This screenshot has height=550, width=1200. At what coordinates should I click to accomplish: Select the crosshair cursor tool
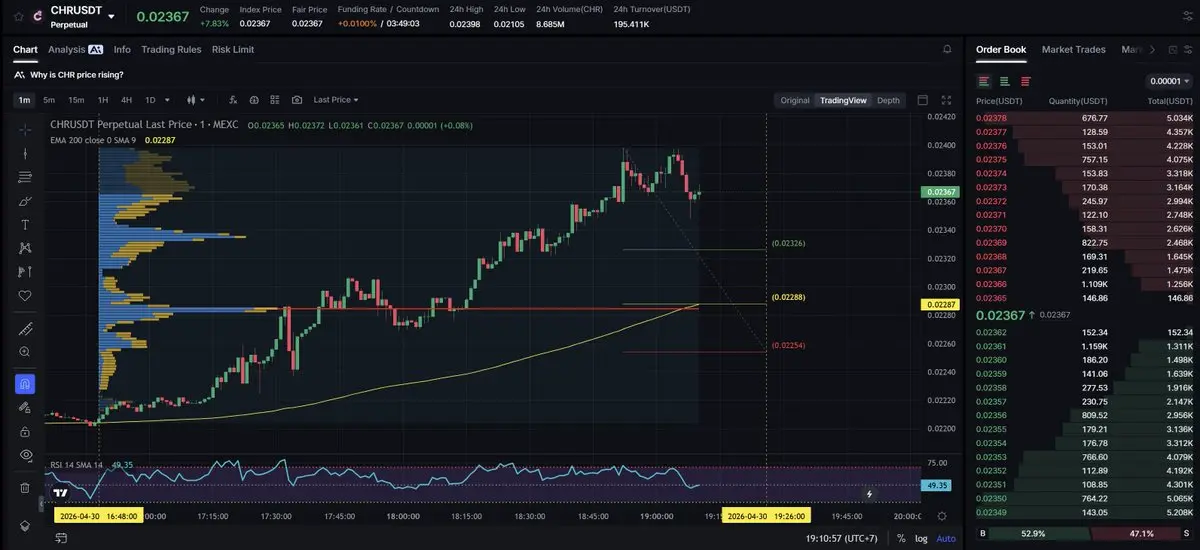click(x=25, y=129)
